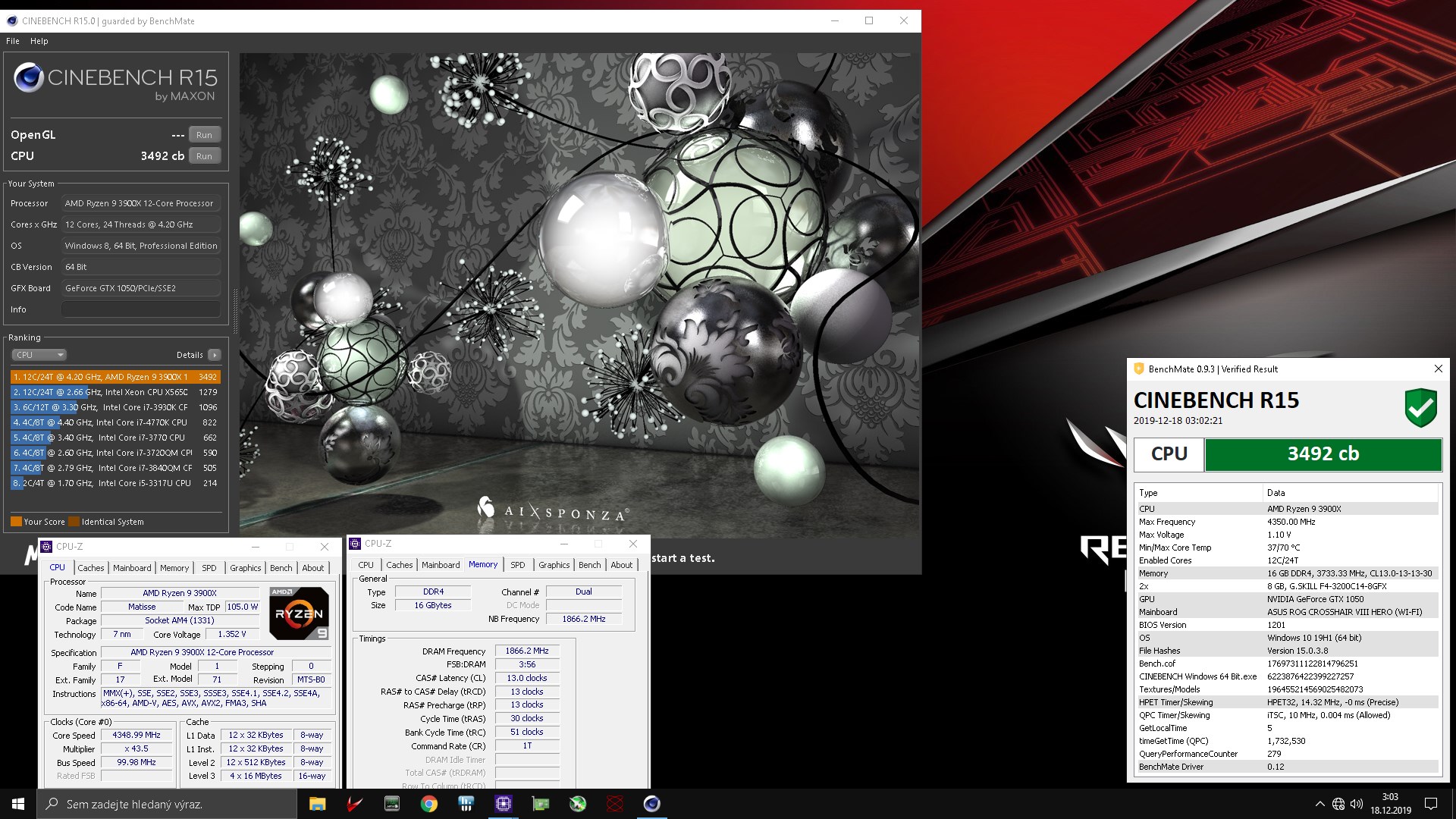Open the blue-white monitoring app taskbar icon

[x=466, y=804]
